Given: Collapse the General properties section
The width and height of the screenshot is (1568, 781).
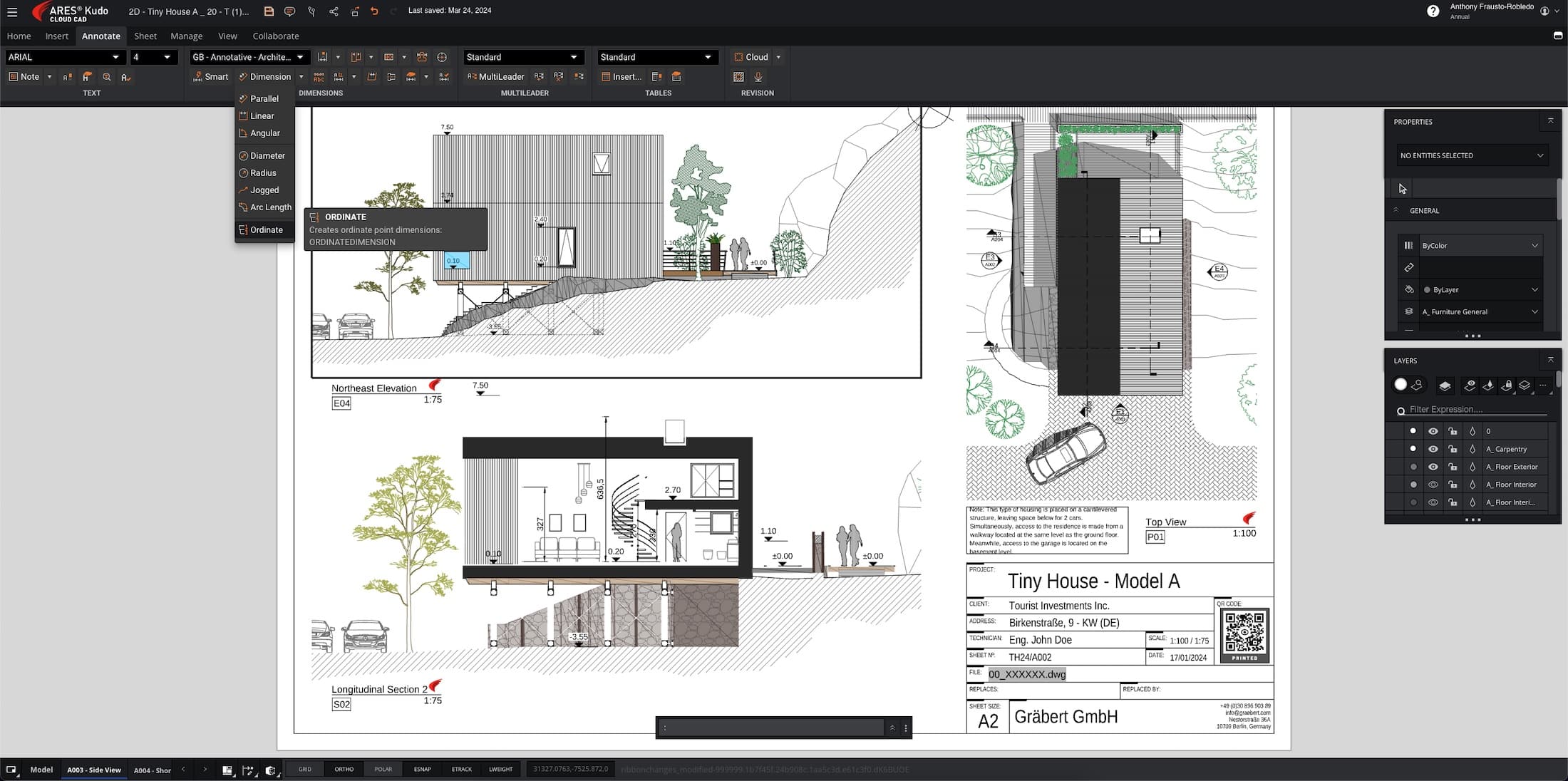Looking at the screenshot, I should click(1396, 210).
